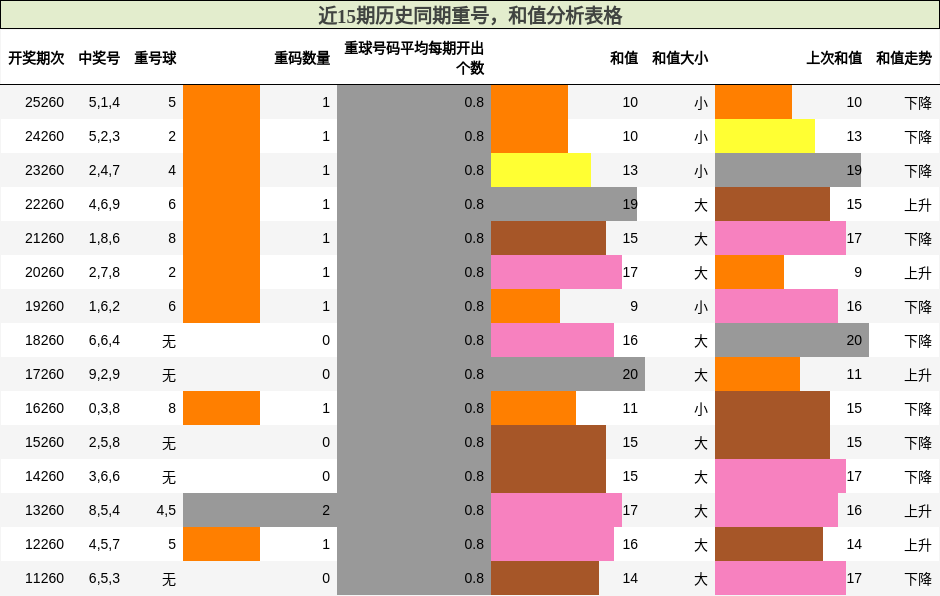
Task: Select winning numbers 4,5,7
Action: (x=104, y=544)
